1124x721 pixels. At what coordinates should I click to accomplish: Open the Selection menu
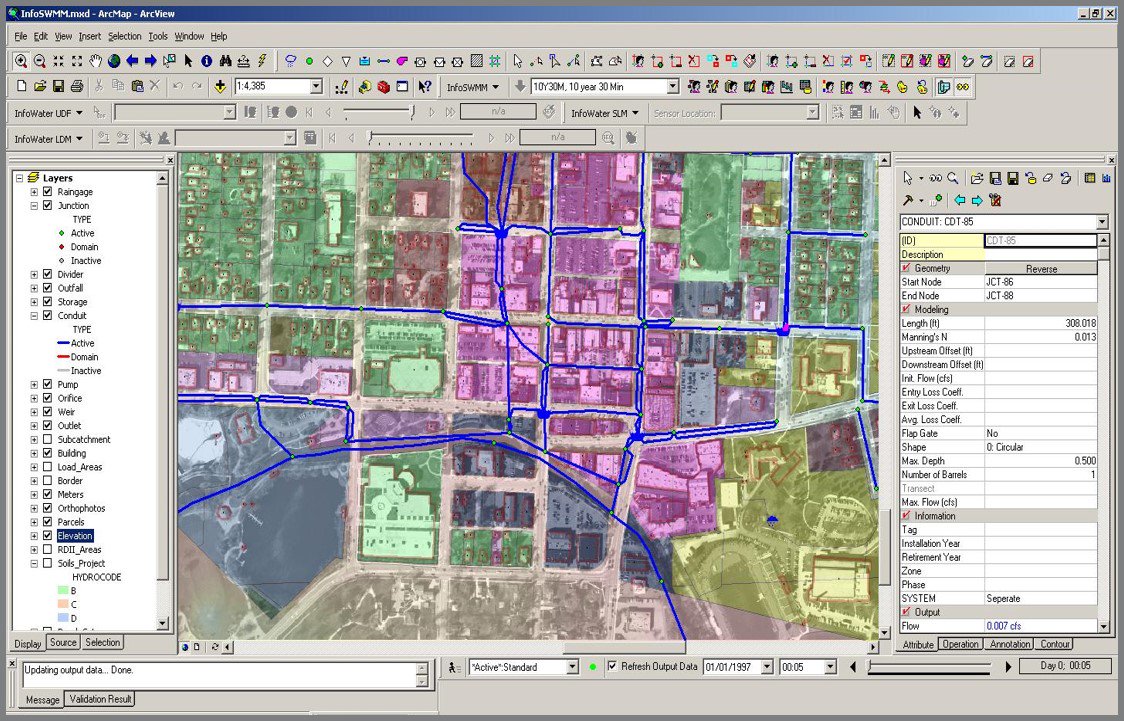(125, 36)
